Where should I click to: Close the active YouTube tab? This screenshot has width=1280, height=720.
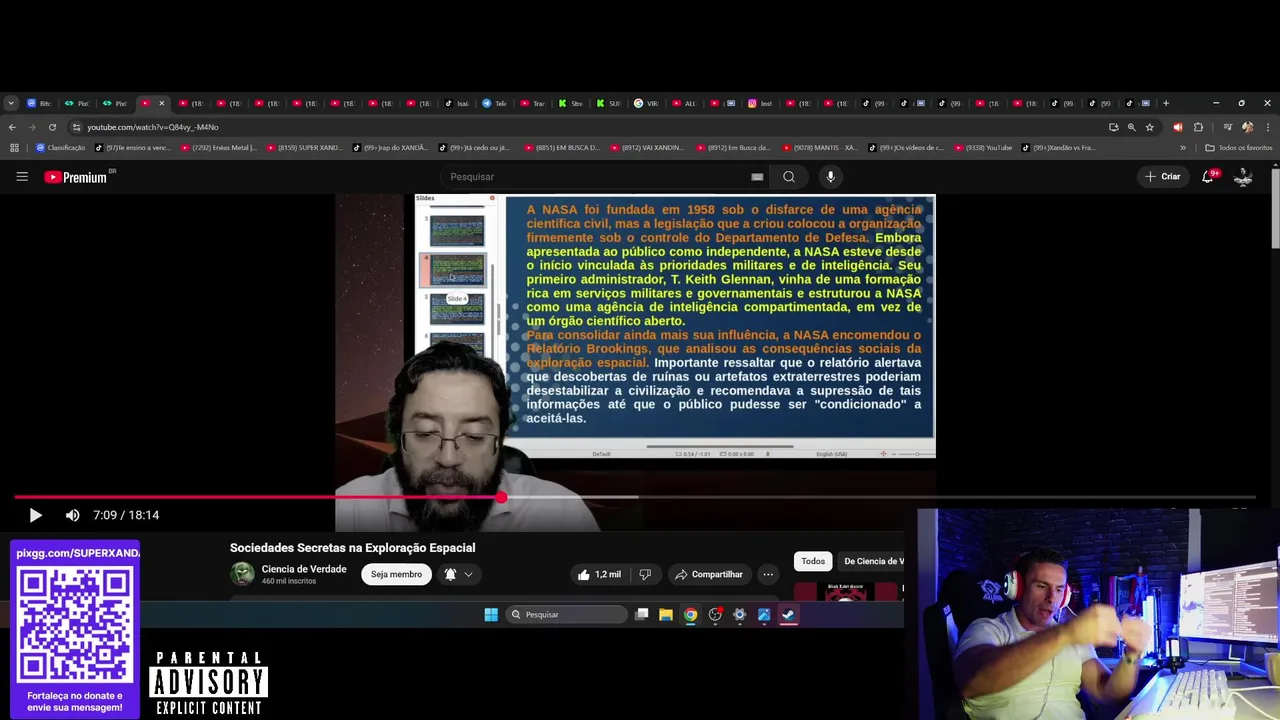[161, 103]
